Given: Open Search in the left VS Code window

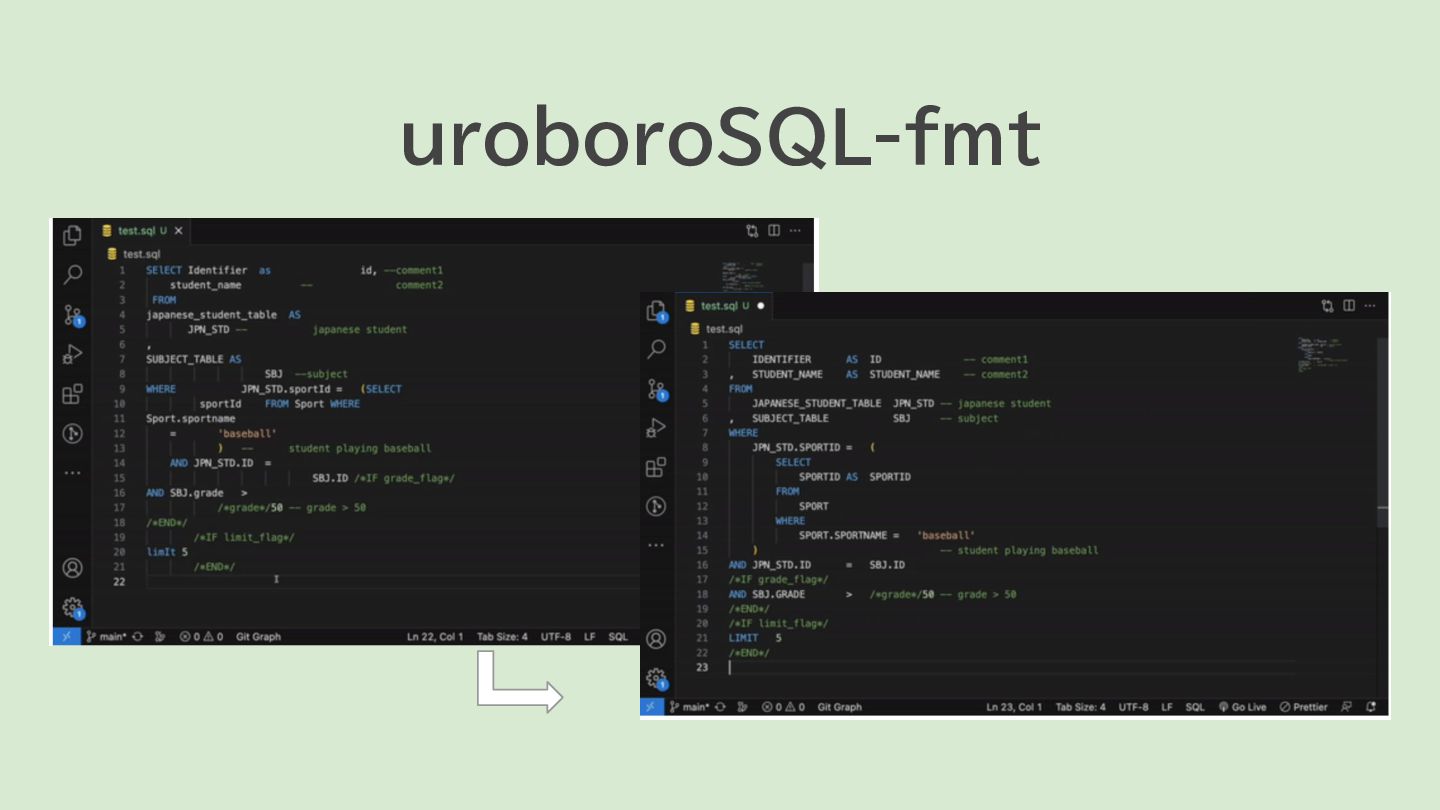Looking at the screenshot, I should coord(72,274).
